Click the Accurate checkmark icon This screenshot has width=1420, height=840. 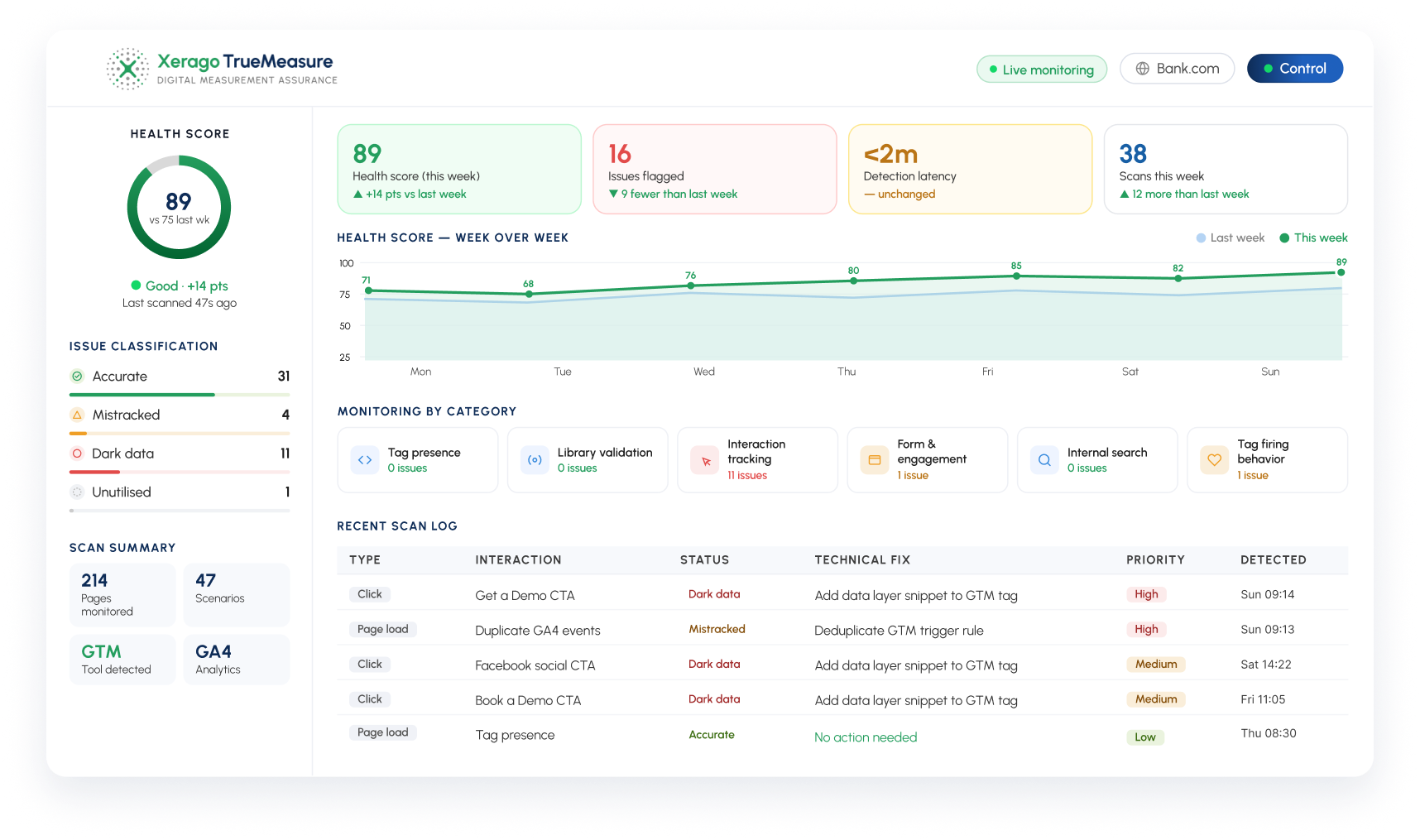point(77,377)
